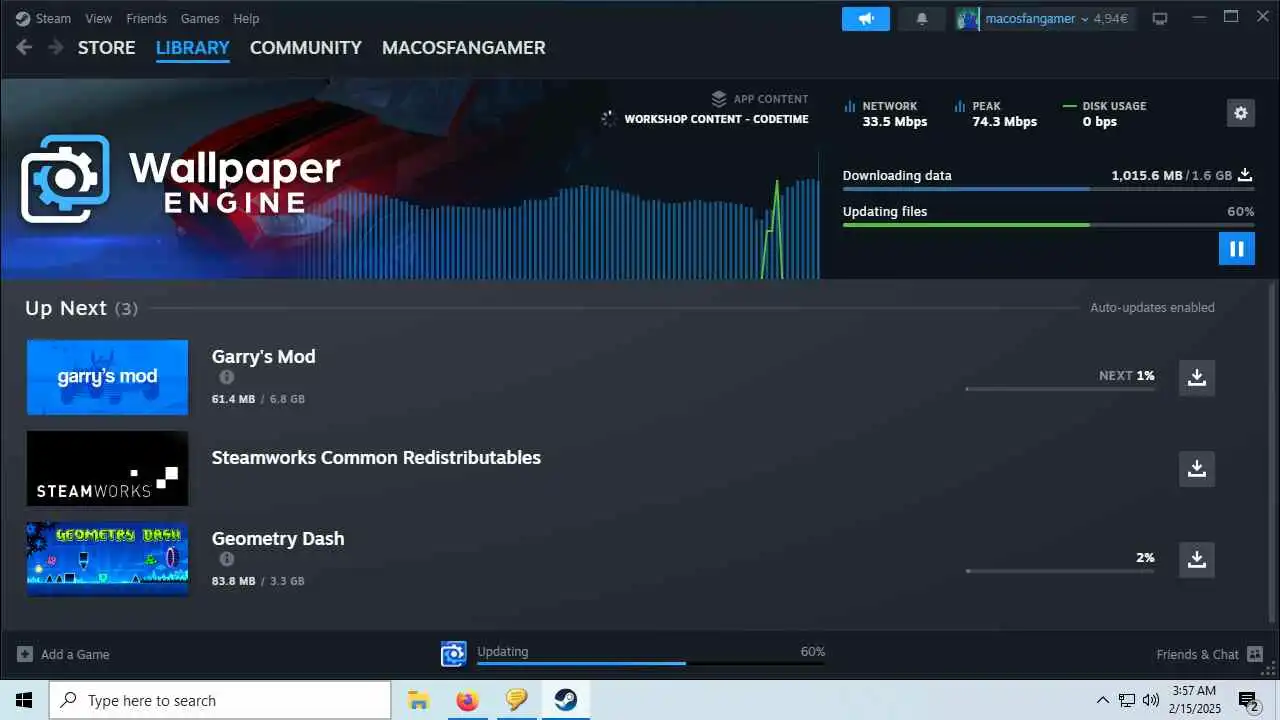Viewport: 1280px width, 720px height.
Task: Click the Wallpaper Engine banner logo
Action: (x=181, y=179)
